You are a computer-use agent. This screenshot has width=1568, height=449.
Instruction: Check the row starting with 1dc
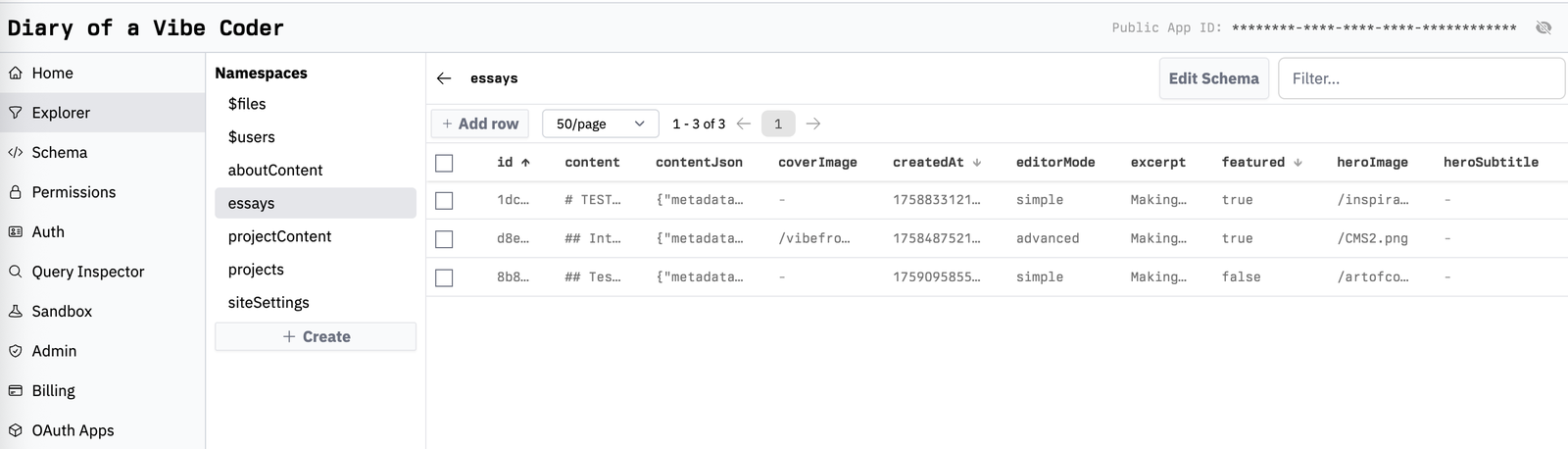444,200
